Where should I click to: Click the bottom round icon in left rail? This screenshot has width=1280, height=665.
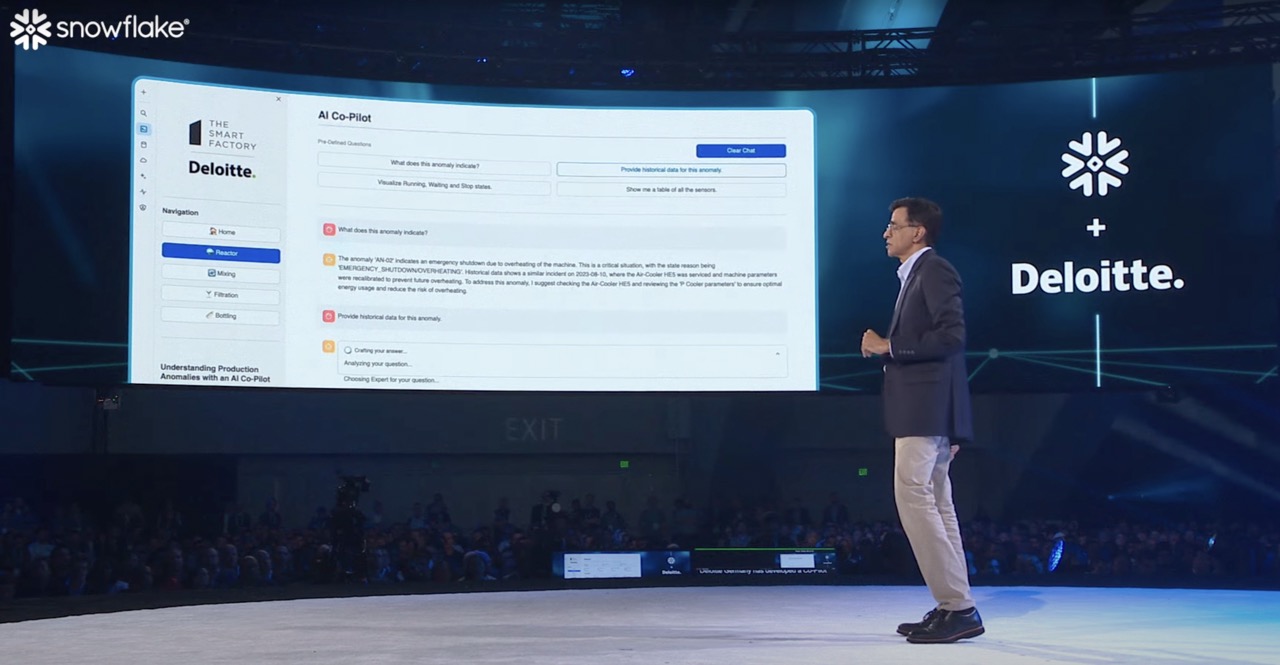143,207
